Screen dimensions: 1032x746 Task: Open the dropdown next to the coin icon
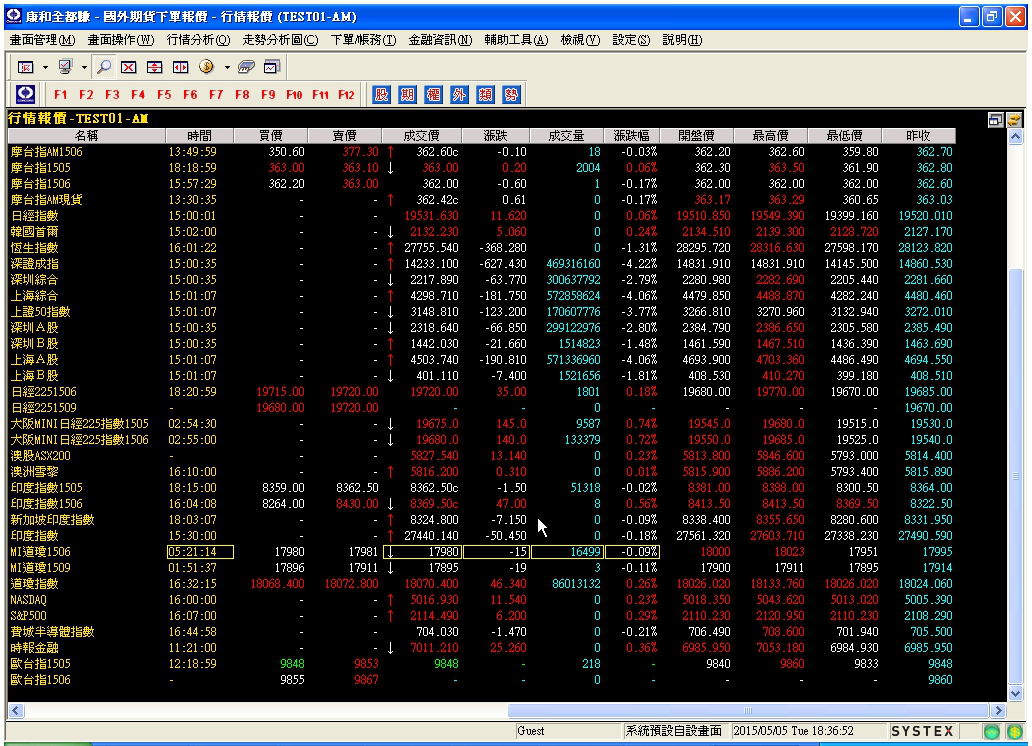[227, 67]
